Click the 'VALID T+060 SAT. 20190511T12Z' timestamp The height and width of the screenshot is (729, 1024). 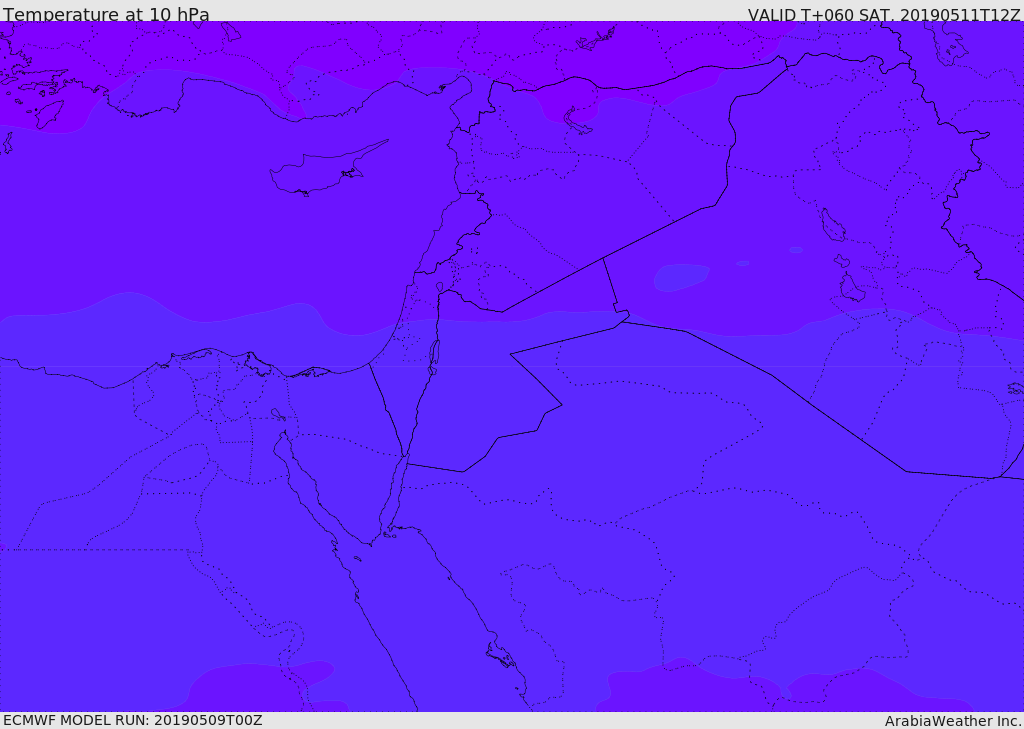[x=884, y=15]
